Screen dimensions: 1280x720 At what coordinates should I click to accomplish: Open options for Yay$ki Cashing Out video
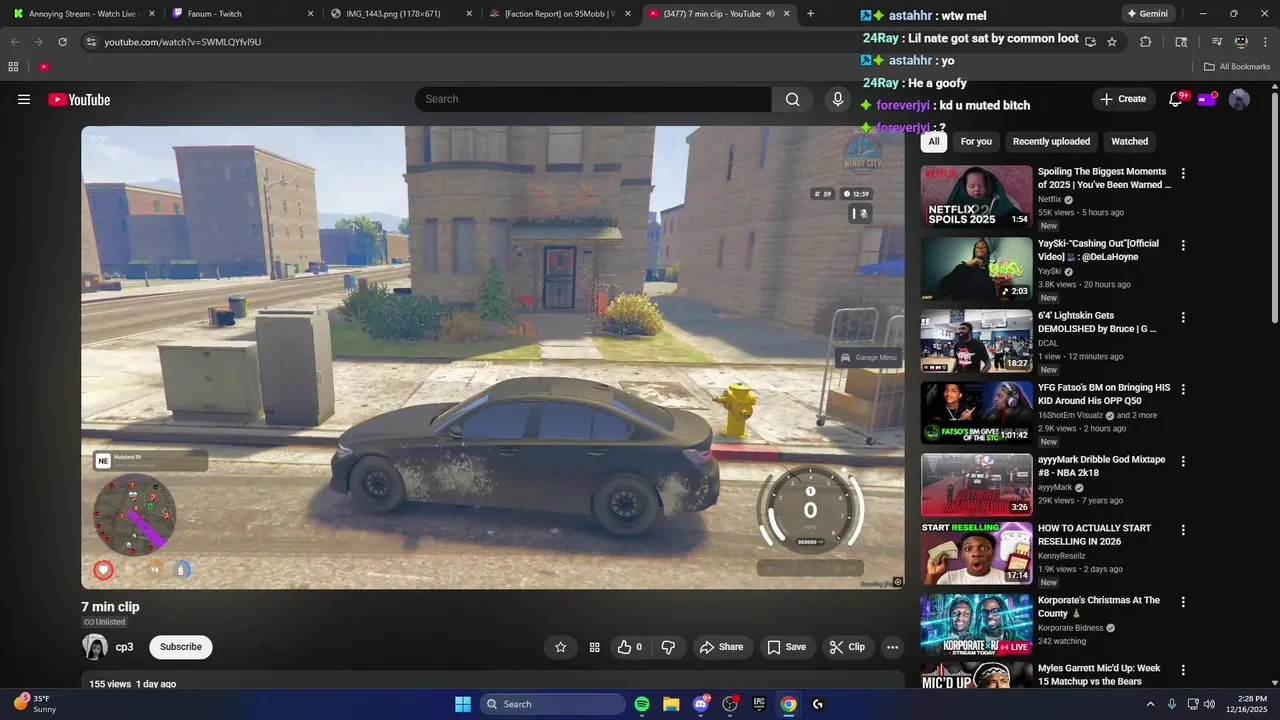(1183, 245)
